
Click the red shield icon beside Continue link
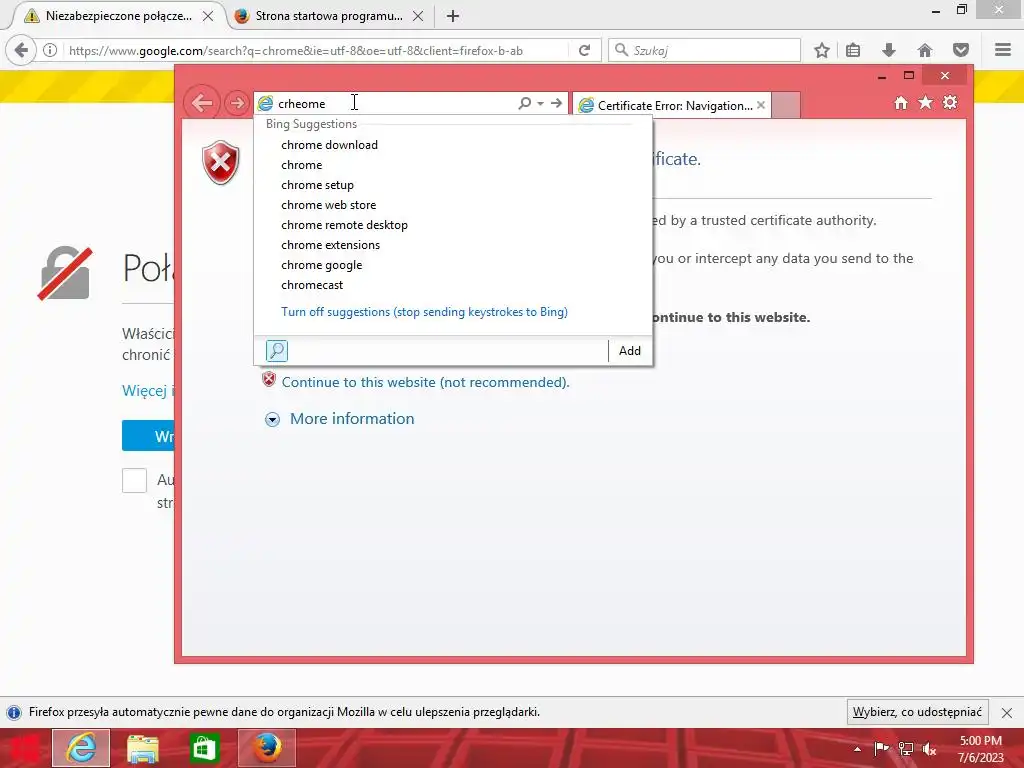268,379
